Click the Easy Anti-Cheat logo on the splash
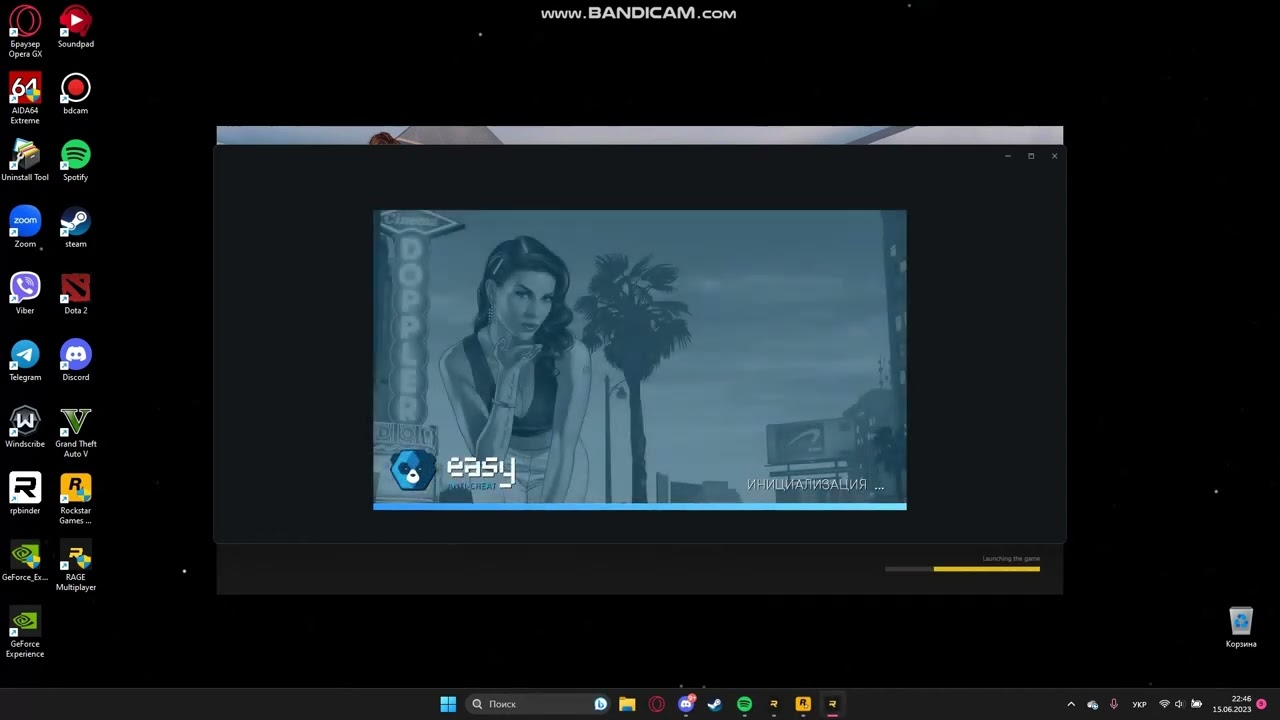1280x720 pixels. point(453,470)
